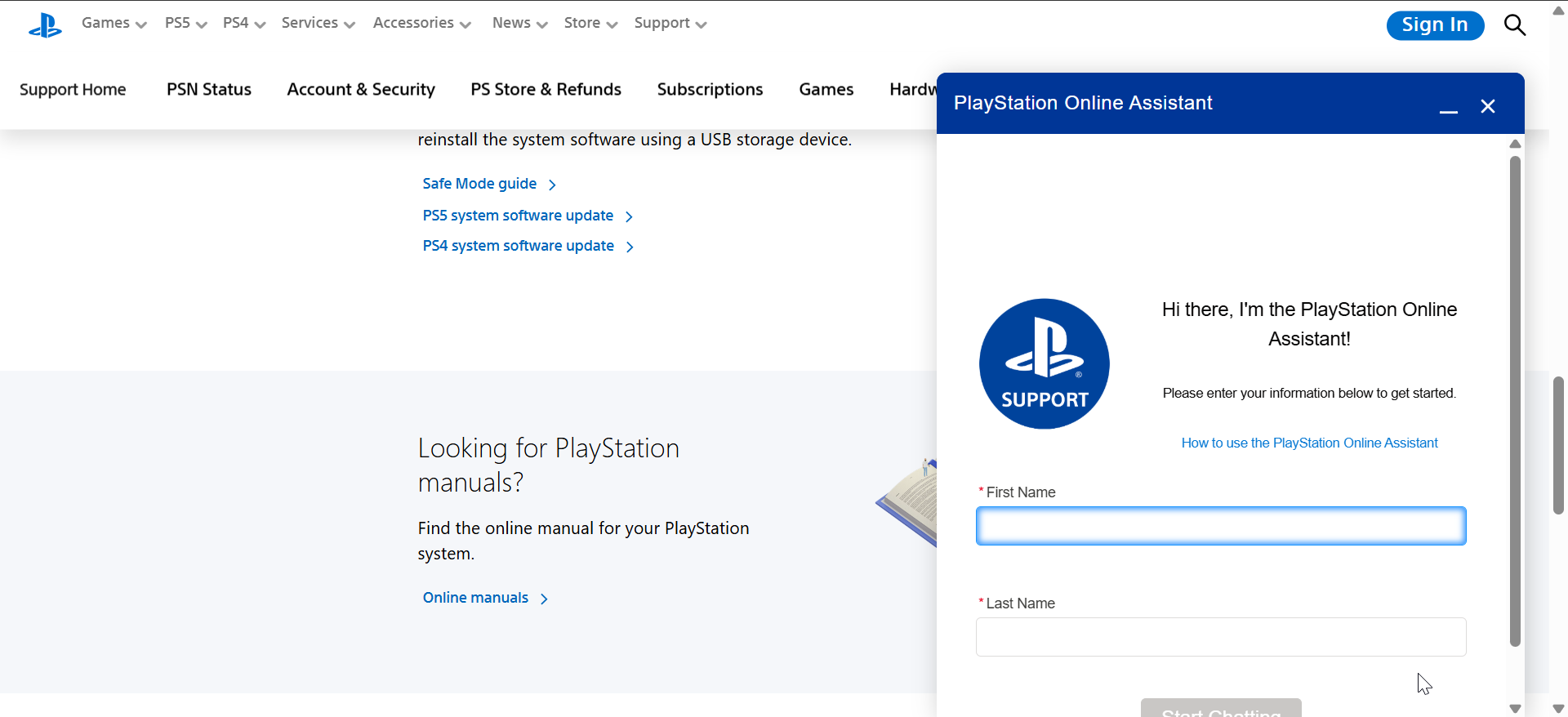1568x717 pixels.
Task: Click the manuals book illustration
Action: (x=908, y=502)
